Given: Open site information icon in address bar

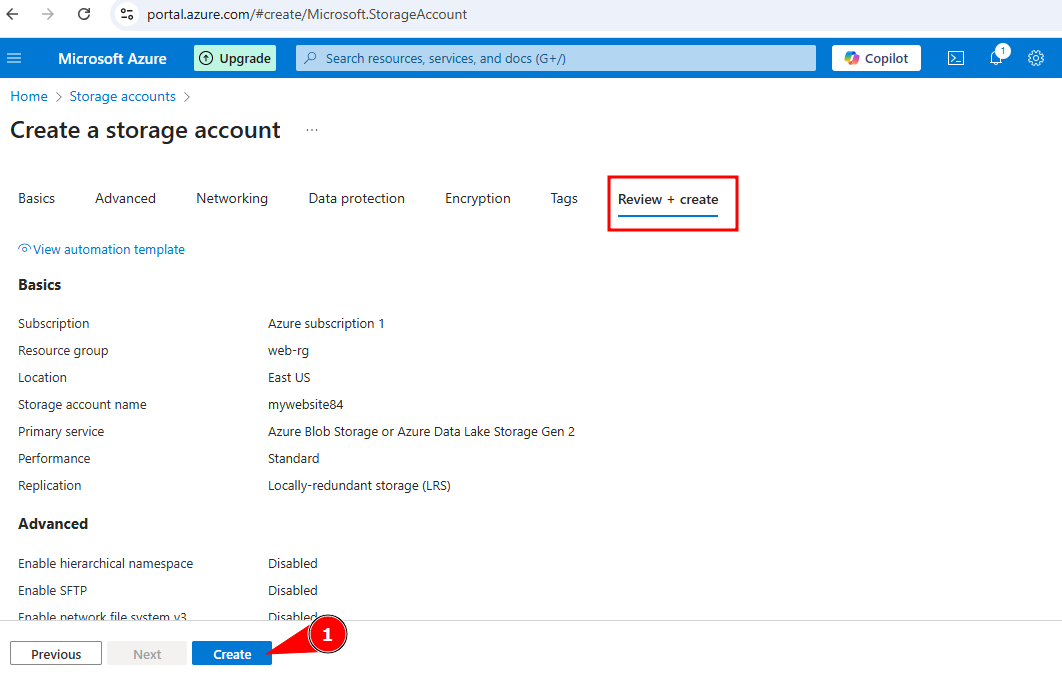Looking at the screenshot, I should pos(127,14).
